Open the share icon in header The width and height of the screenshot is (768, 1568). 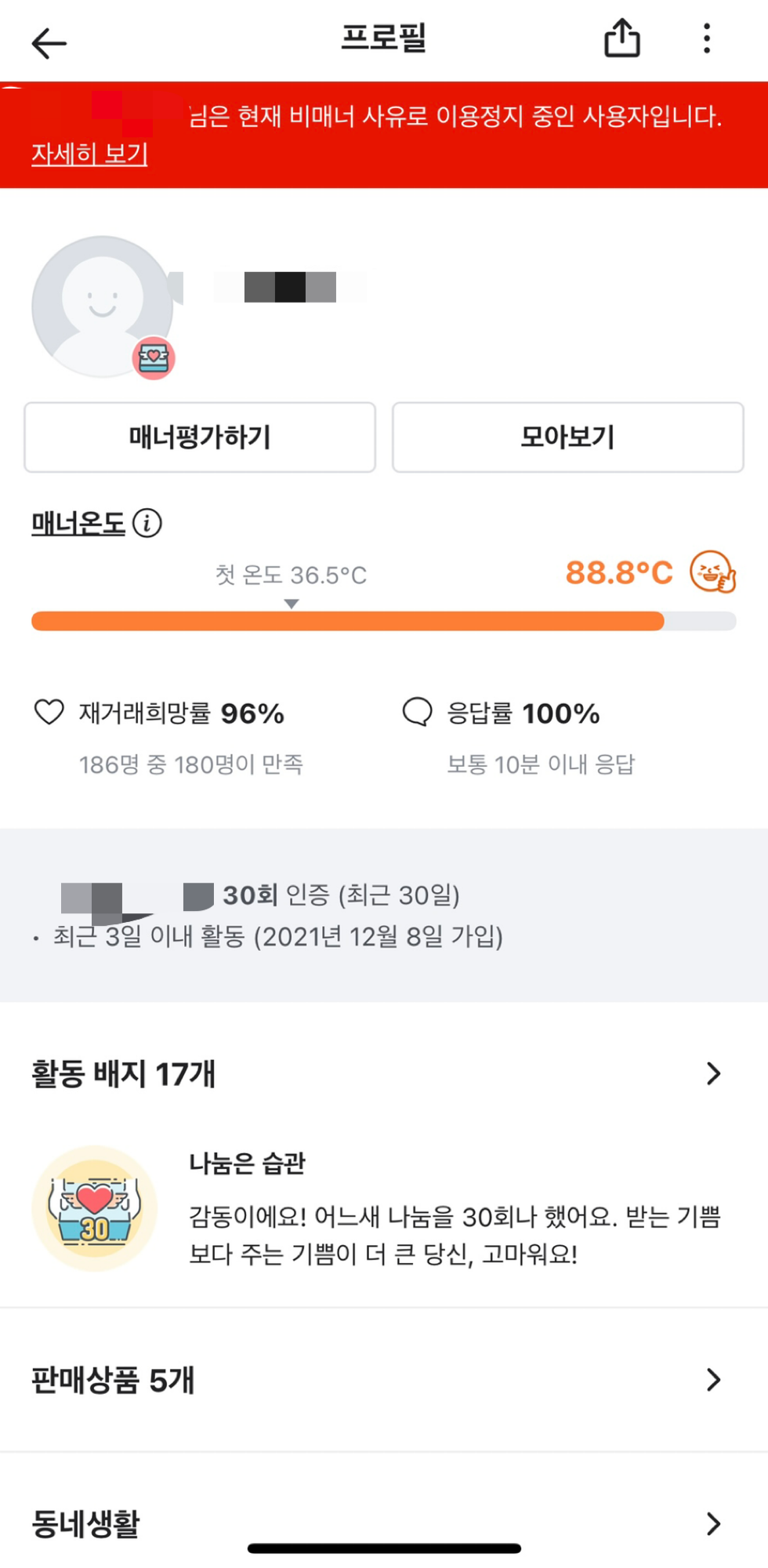pos(622,38)
